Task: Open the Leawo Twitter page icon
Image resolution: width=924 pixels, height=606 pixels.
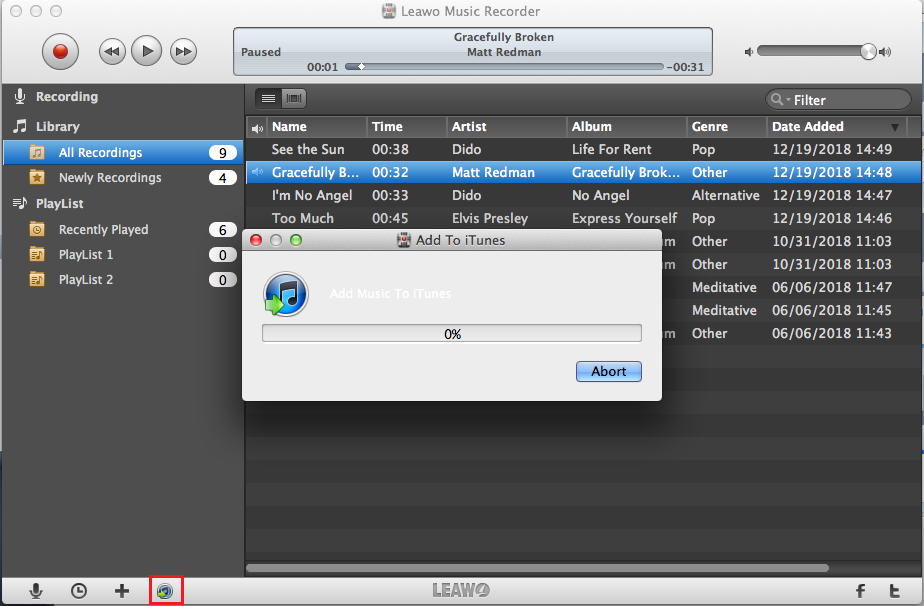Action: 895,591
